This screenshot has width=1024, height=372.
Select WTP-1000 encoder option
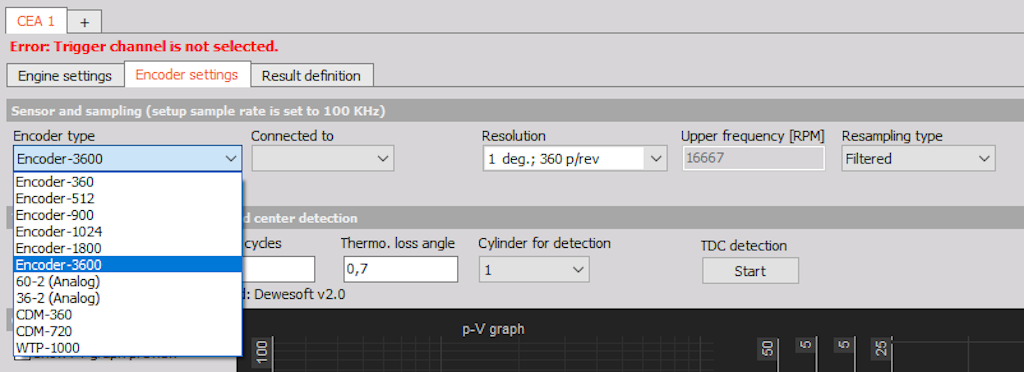127,348
